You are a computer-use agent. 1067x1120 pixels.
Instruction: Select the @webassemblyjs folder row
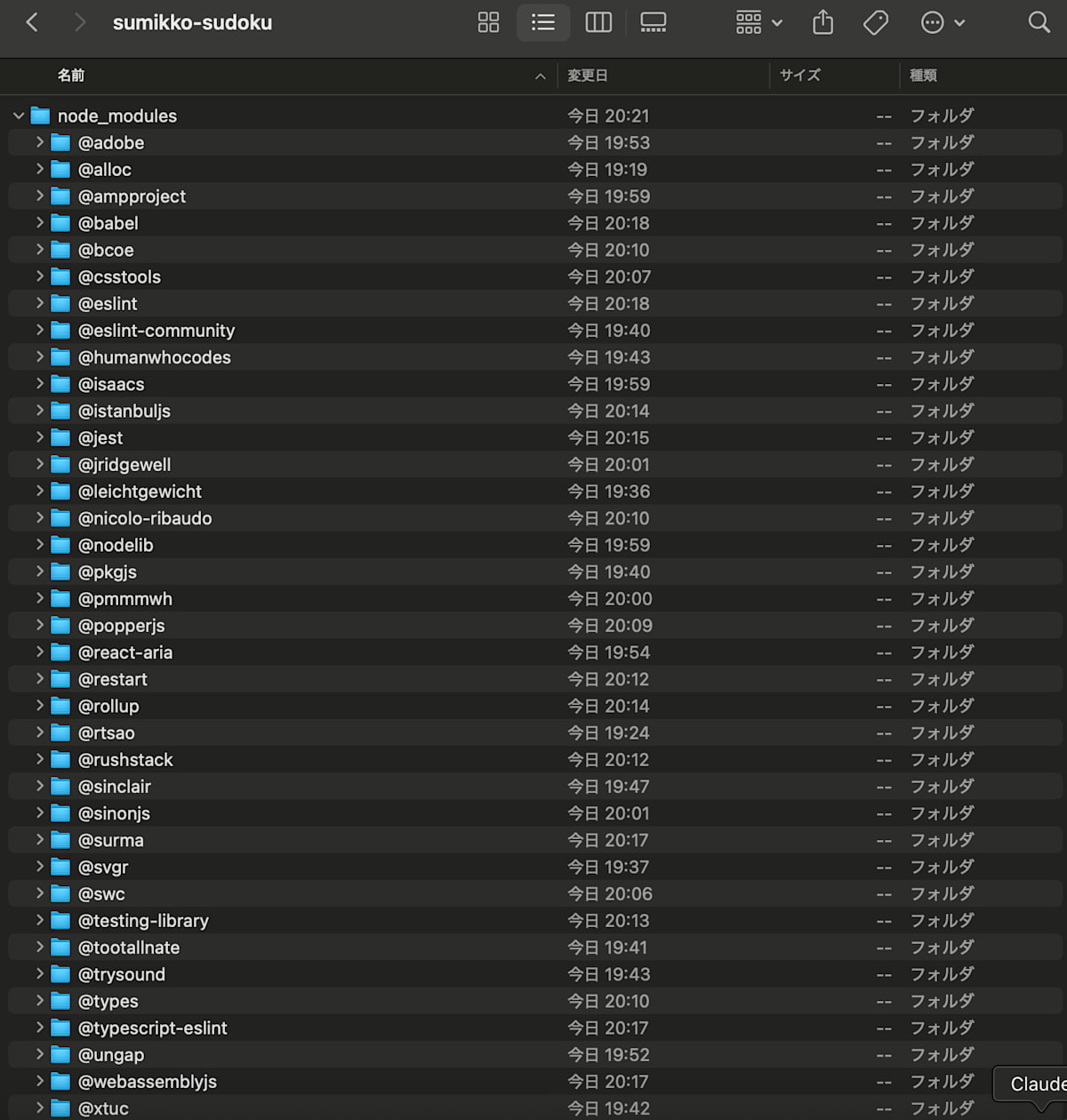coord(535,1082)
